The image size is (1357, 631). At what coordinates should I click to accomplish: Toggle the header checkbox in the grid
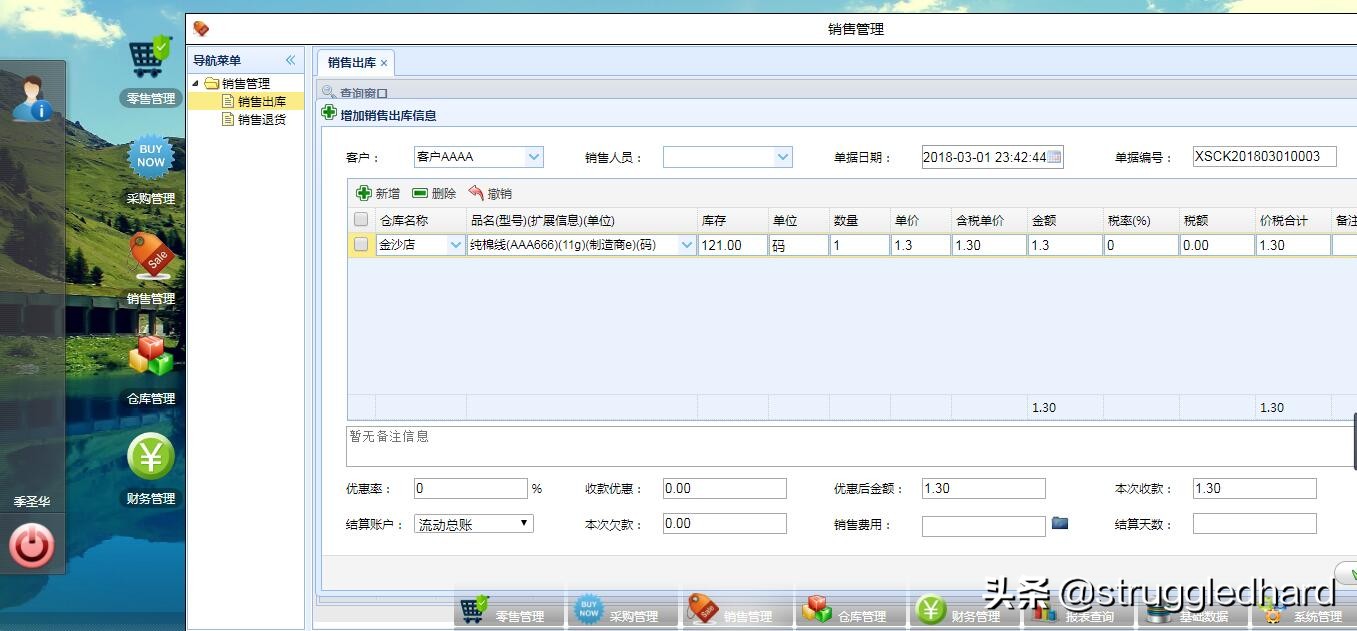[360, 219]
